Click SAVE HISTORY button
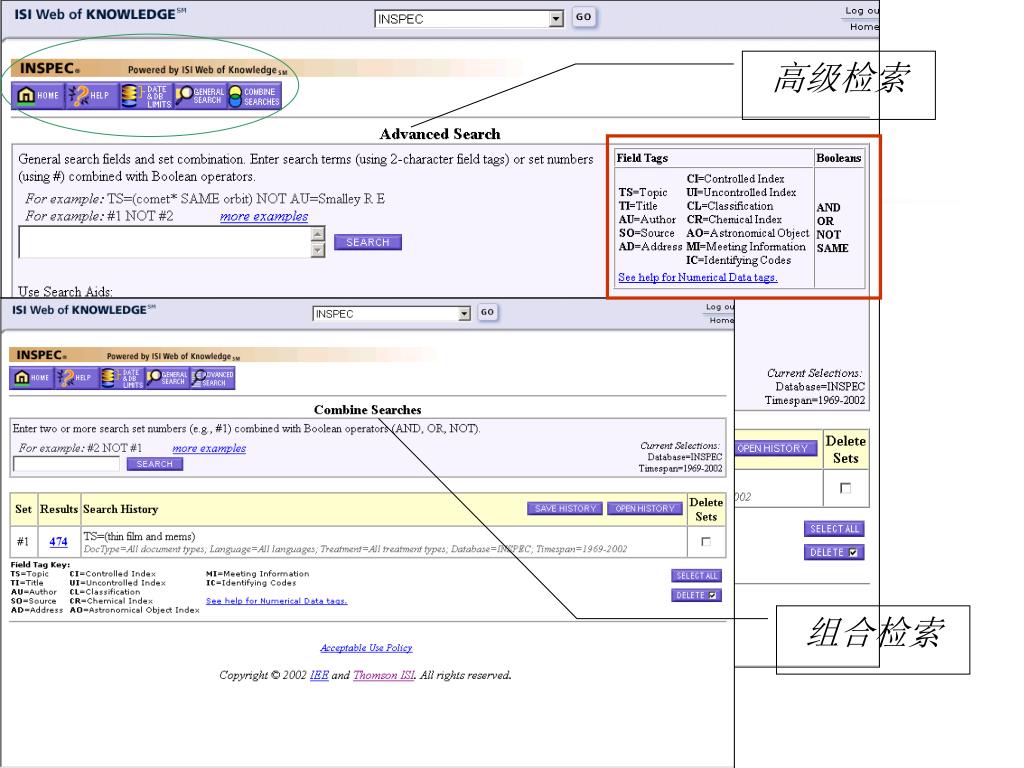 [x=566, y=509]
